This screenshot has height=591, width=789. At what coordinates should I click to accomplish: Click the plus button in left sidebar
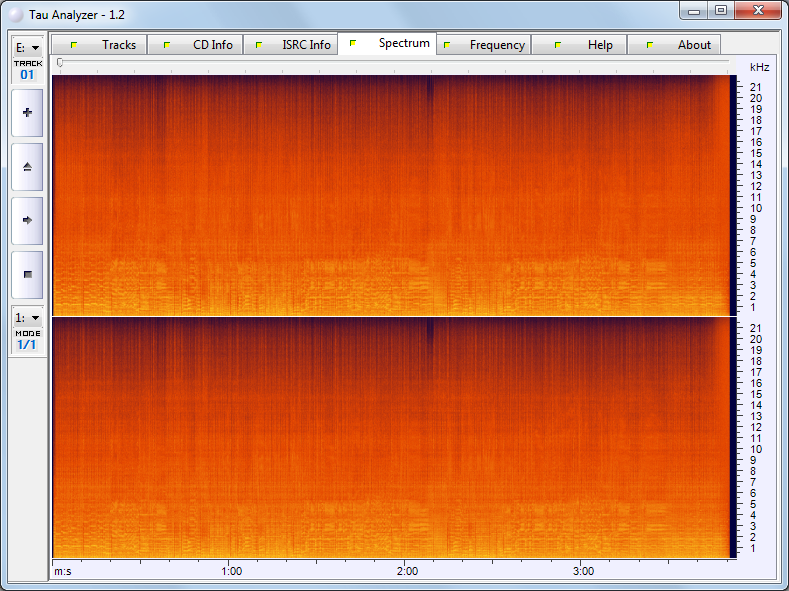(x=27, y=113)
